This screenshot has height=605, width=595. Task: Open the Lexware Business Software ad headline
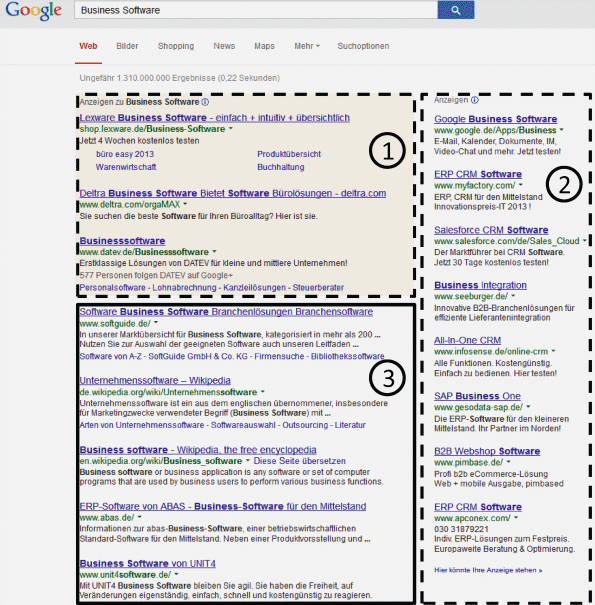[215, 118]
